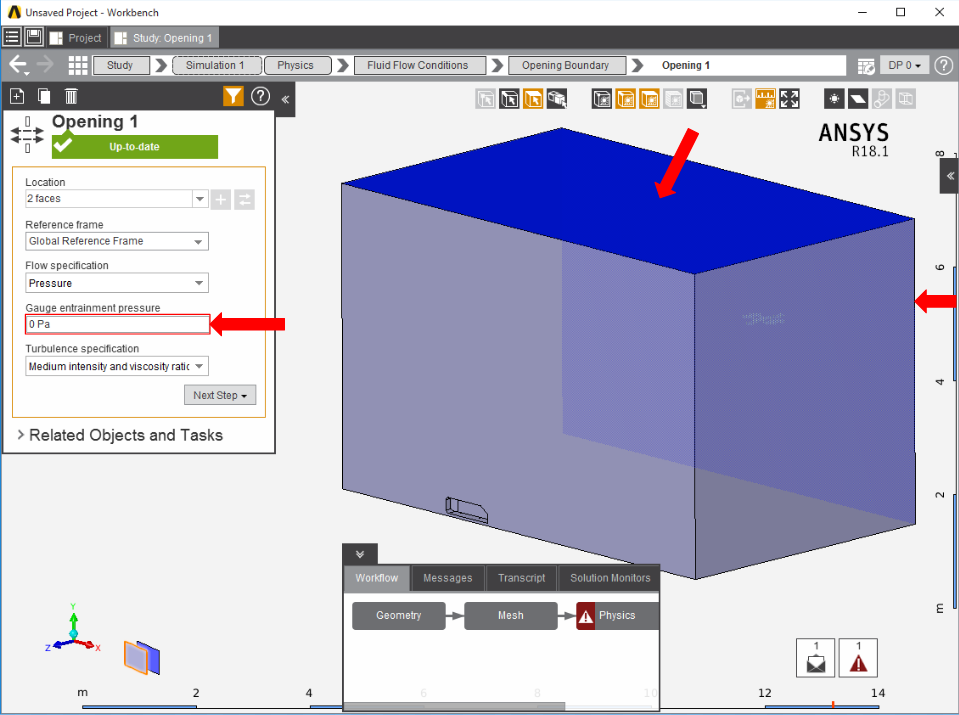Fit view with the expand arrows icon

coord(789,98)
